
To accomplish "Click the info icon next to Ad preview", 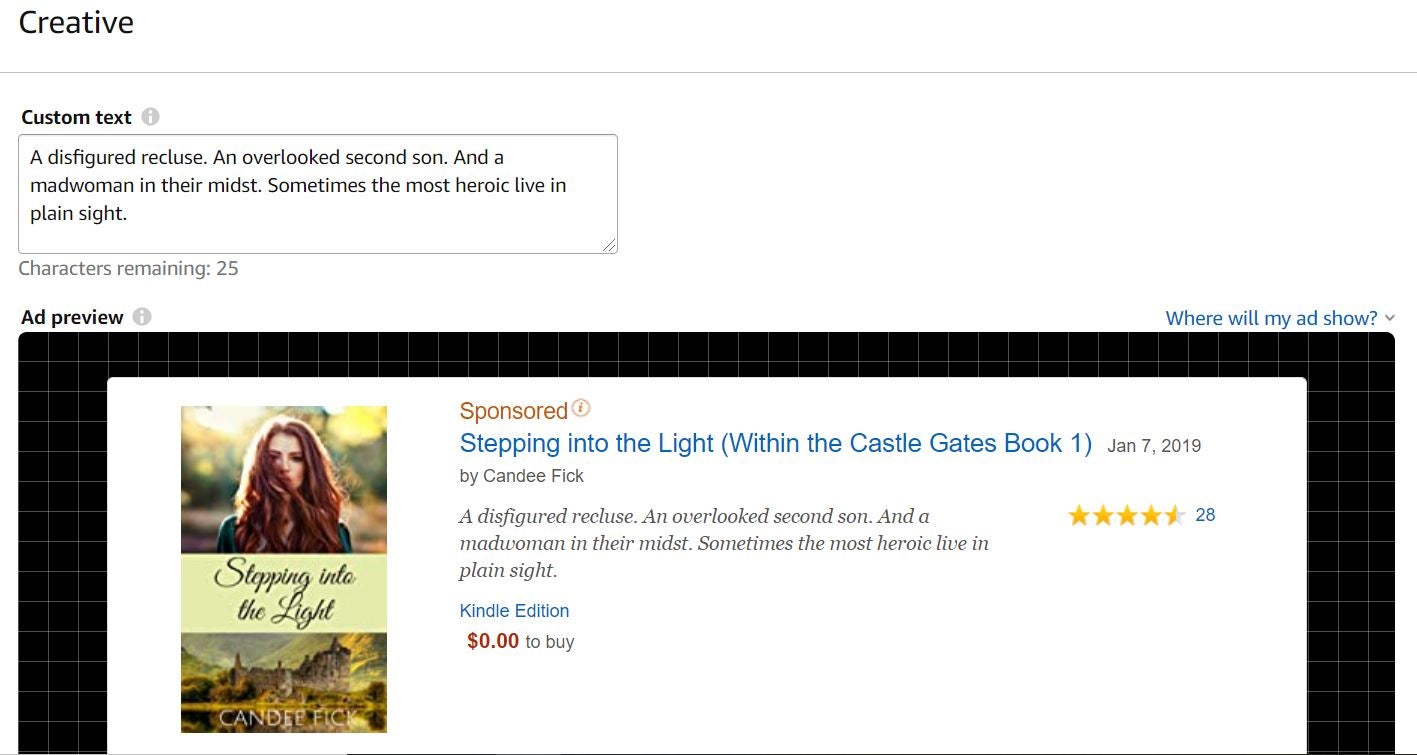I will coord(142,317).
